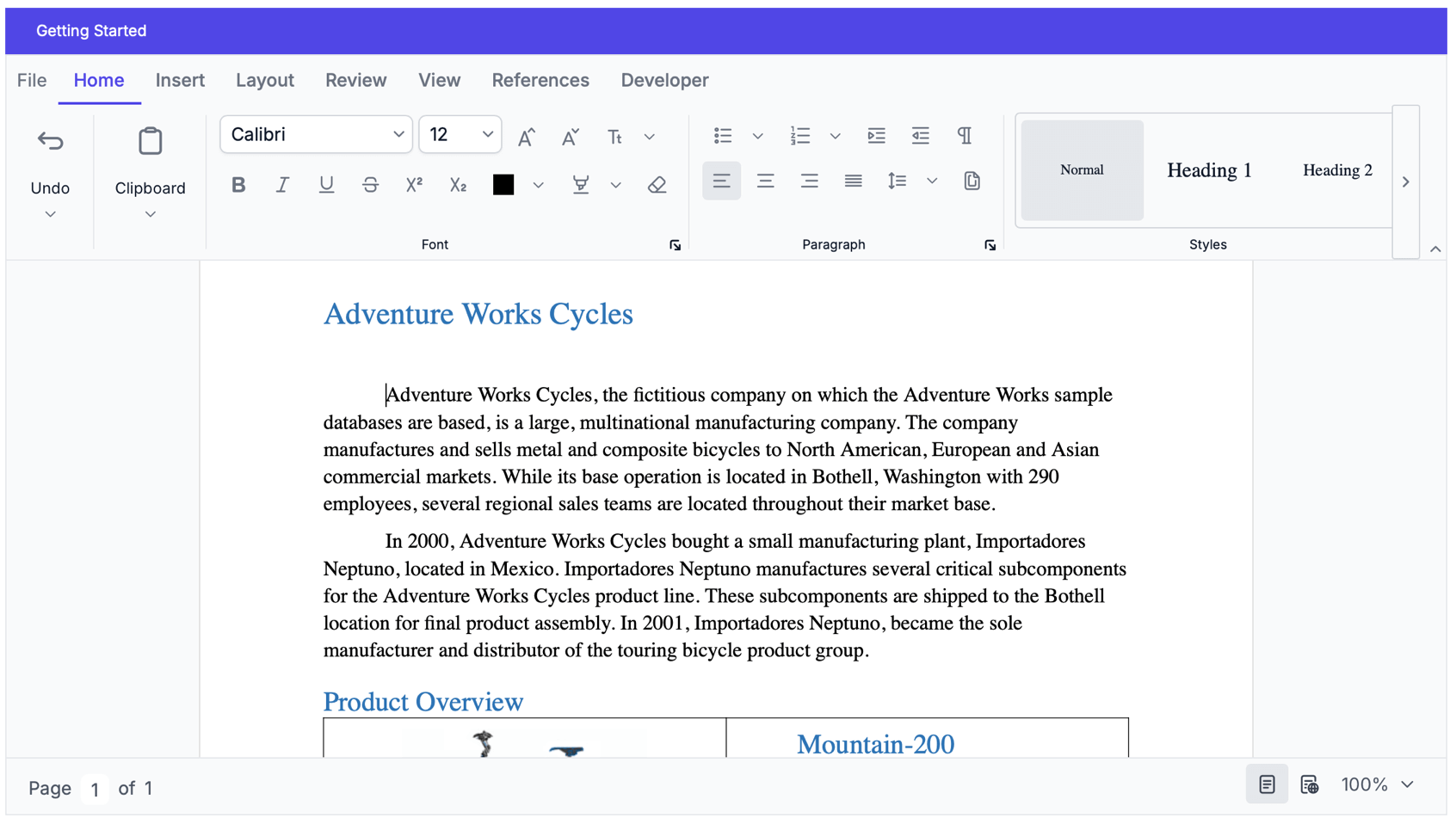Apply the Heading 1 style
The width and height of the screenshot is (1456, 824).
point(1208,169)
